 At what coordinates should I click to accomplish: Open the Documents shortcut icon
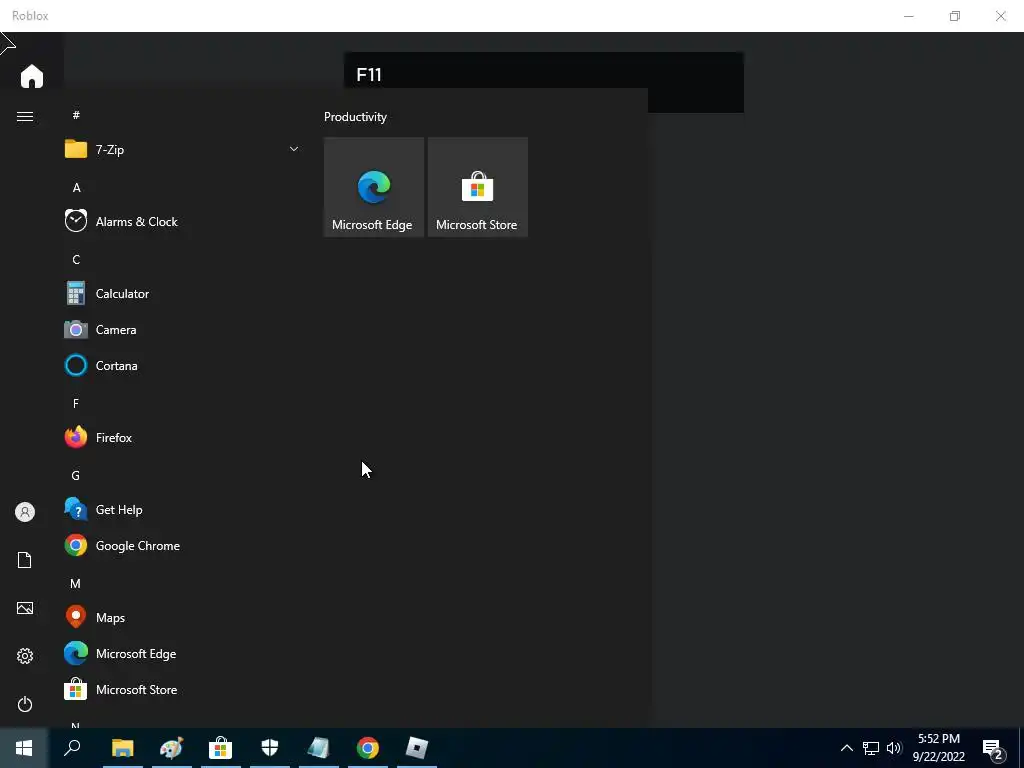pyautogui.click(x=25, y=560)
